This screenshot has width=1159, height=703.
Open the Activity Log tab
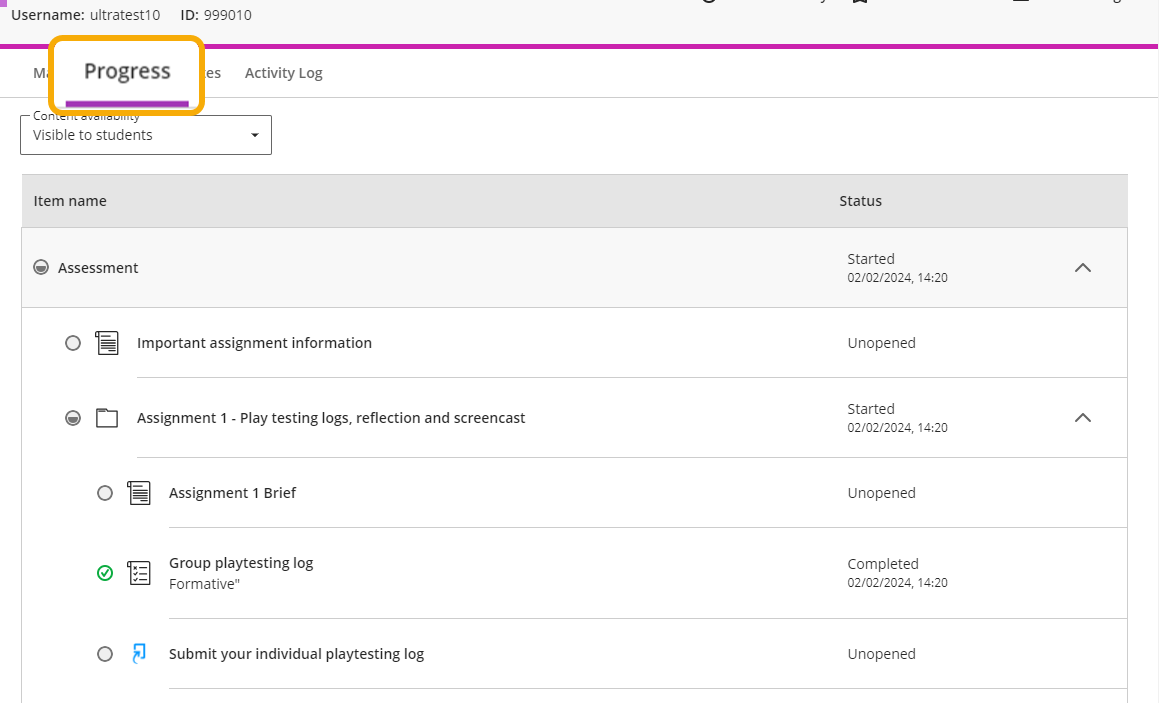pos(283,73)
